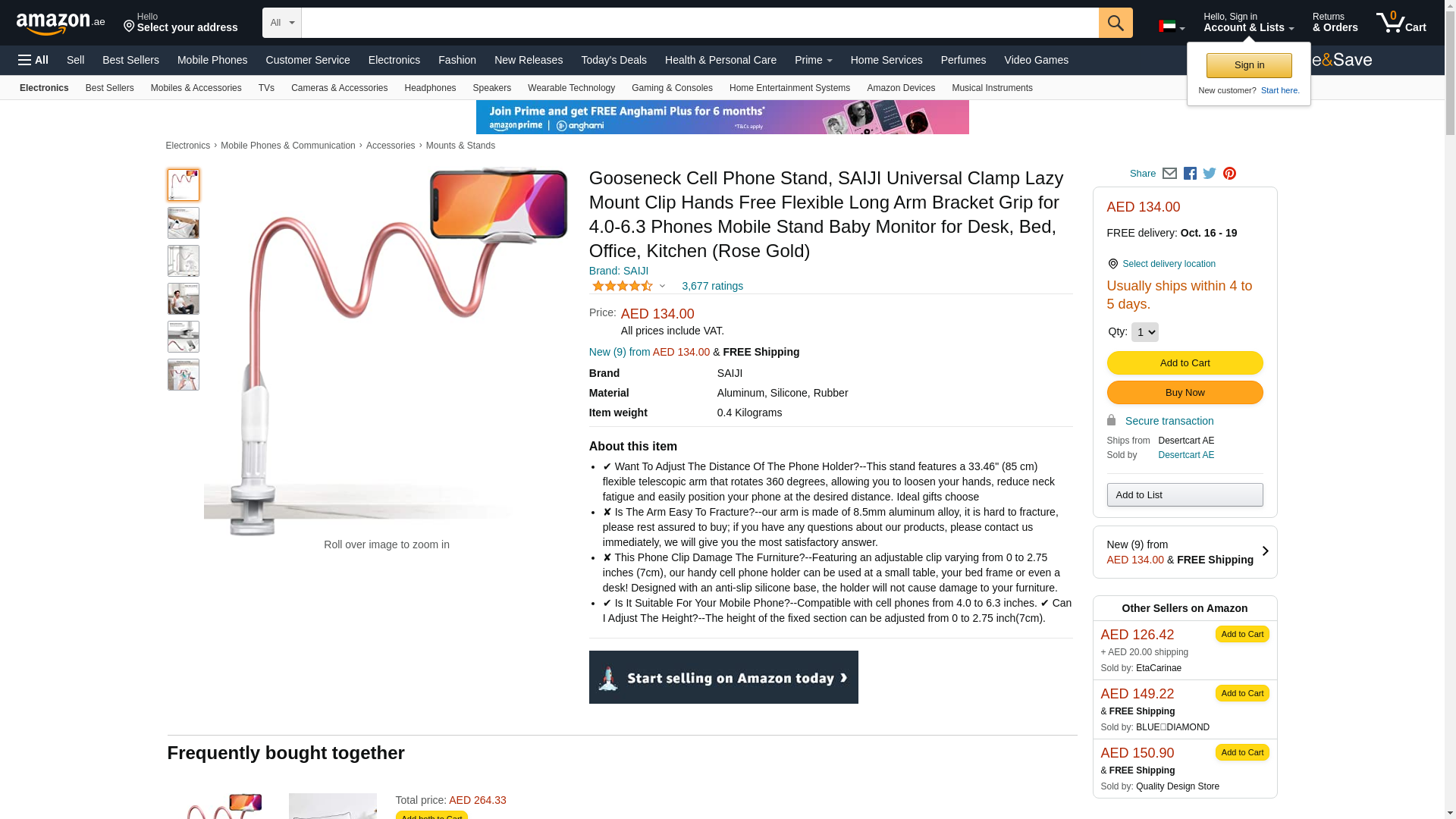The height and width of the screenshot is (819, 1456).
Task: Open the country flag language selector
Action: (1172, 27)
